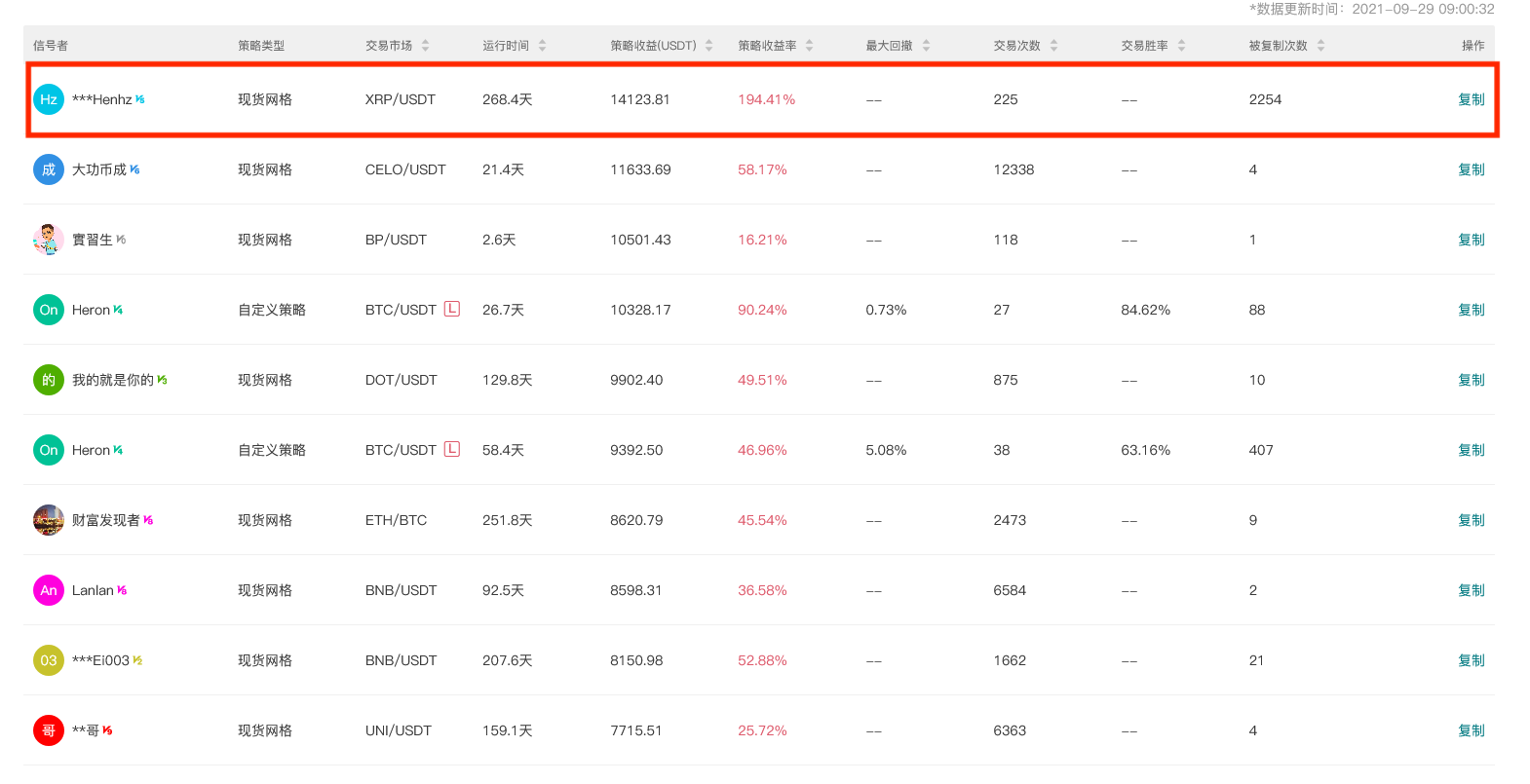Image resolution: width=1530 pixels, height=784 pixels.
Task: Copy the Heron strategy with 10328.17 profit
Action: (x=1472, y=310)
